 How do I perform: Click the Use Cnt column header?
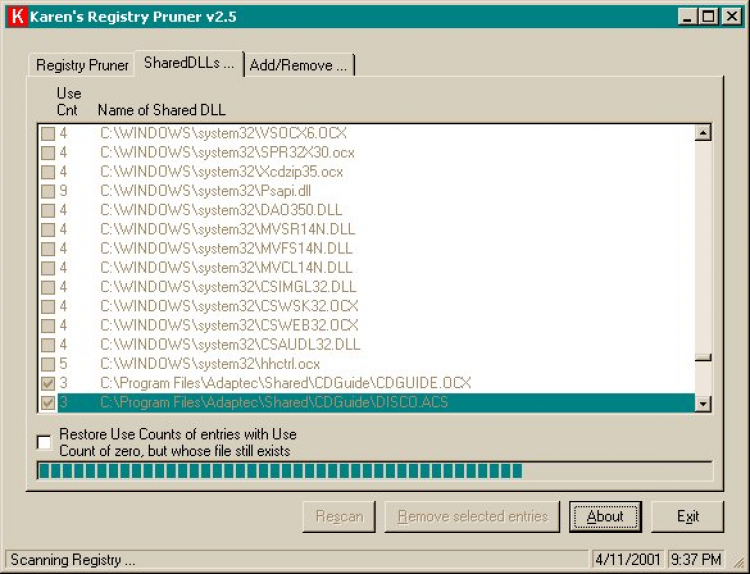click(68, 101)
